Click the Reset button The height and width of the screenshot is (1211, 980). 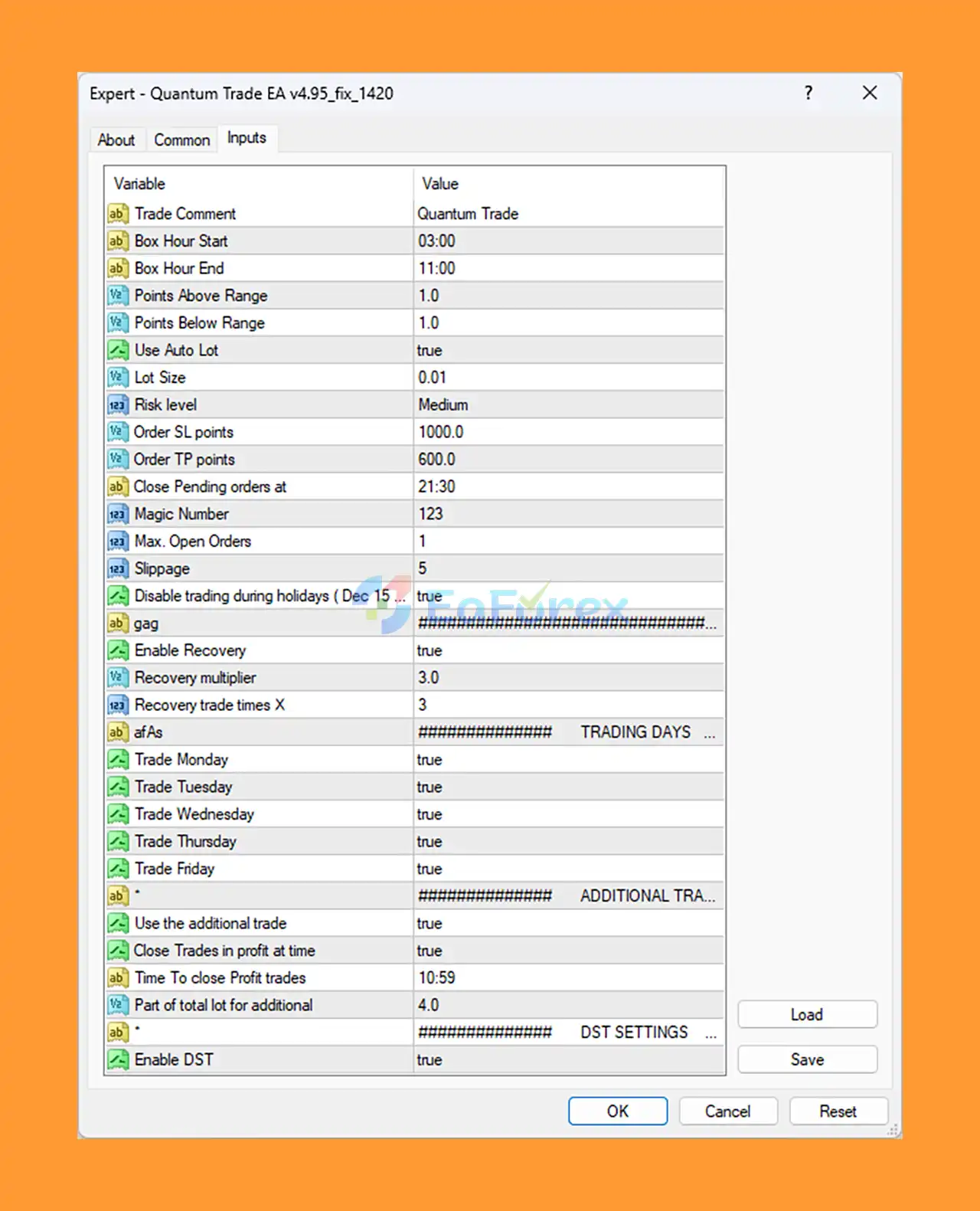(x=838, y=1111)
